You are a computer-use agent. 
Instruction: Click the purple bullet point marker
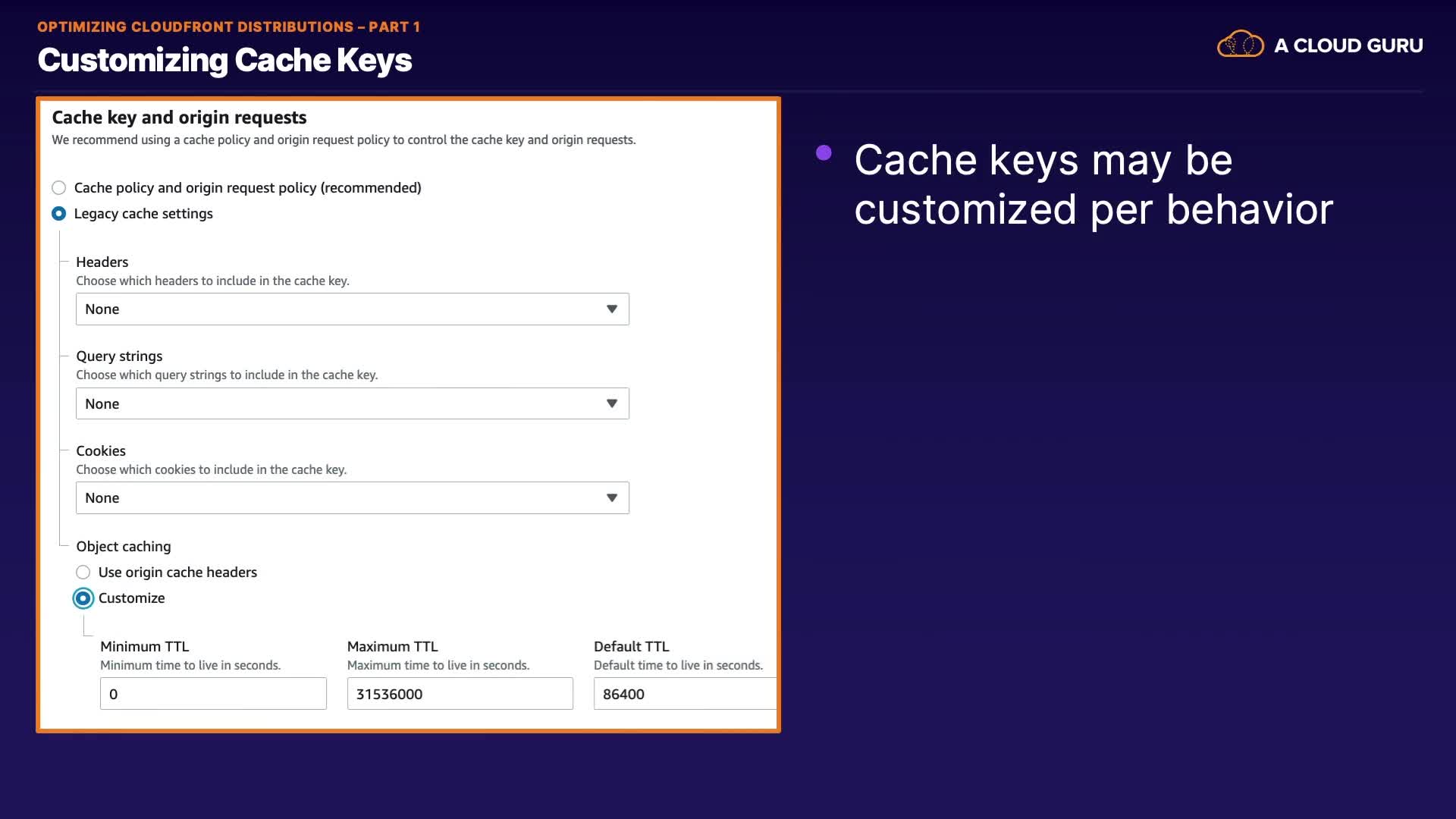824,153
